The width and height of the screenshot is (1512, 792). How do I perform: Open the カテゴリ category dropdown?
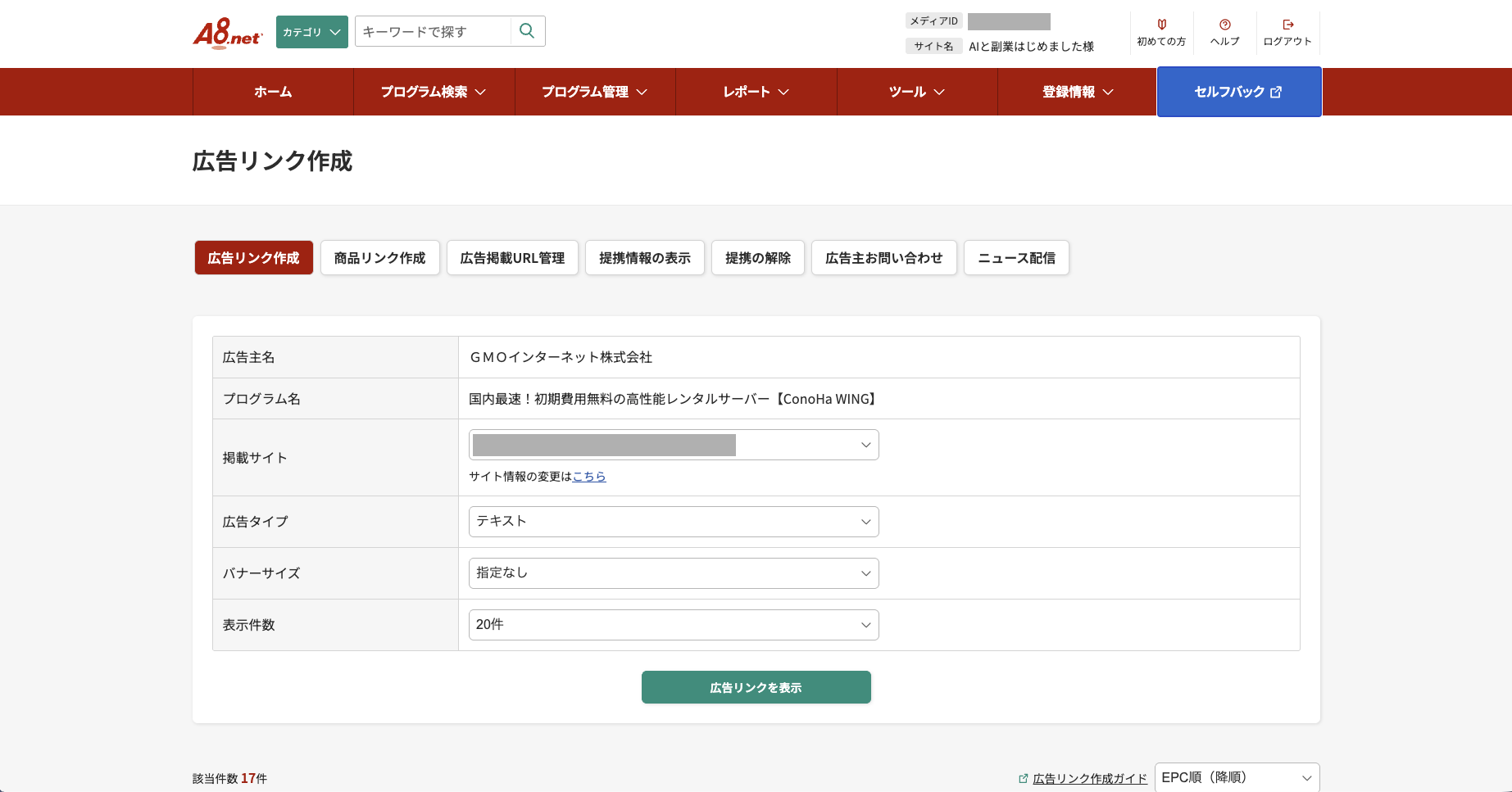coord(312,32)
